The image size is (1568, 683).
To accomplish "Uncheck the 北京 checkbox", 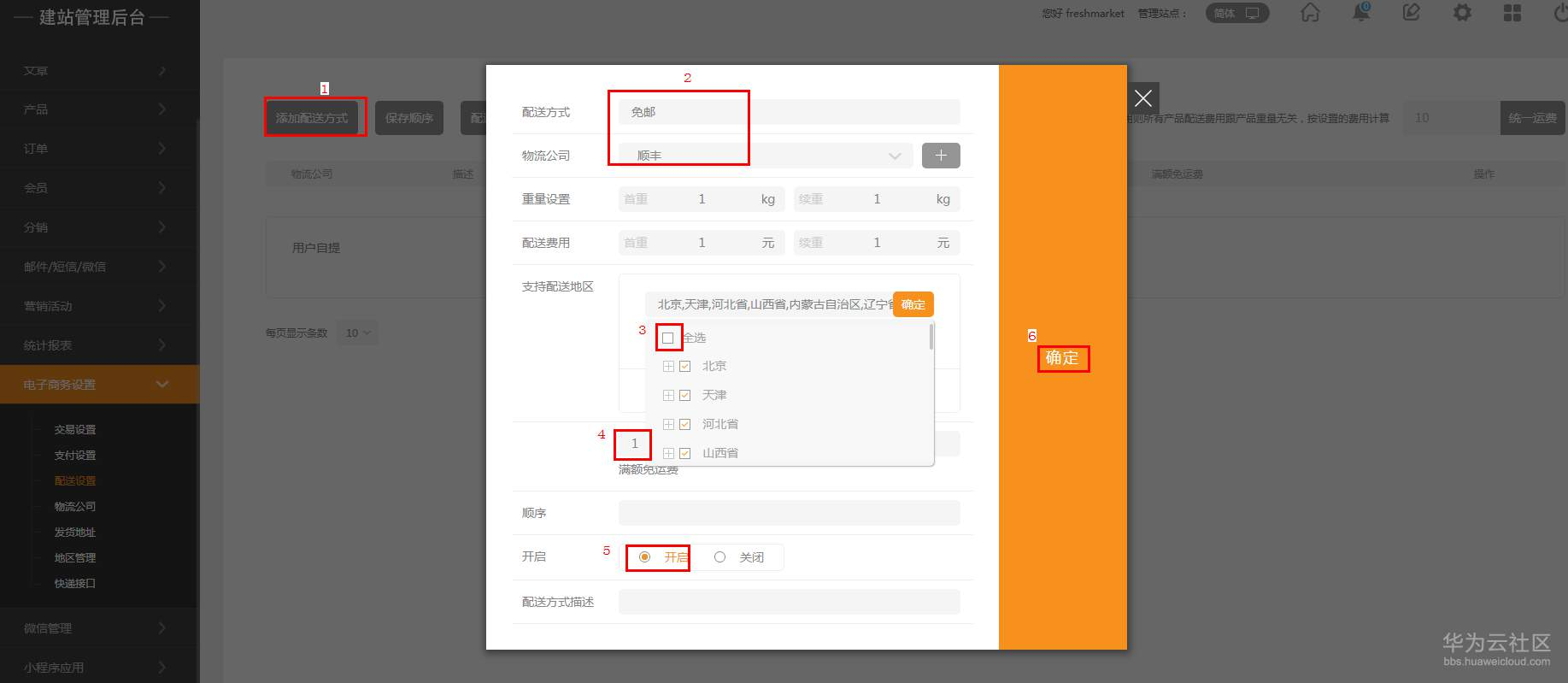I will pos(684,366).
